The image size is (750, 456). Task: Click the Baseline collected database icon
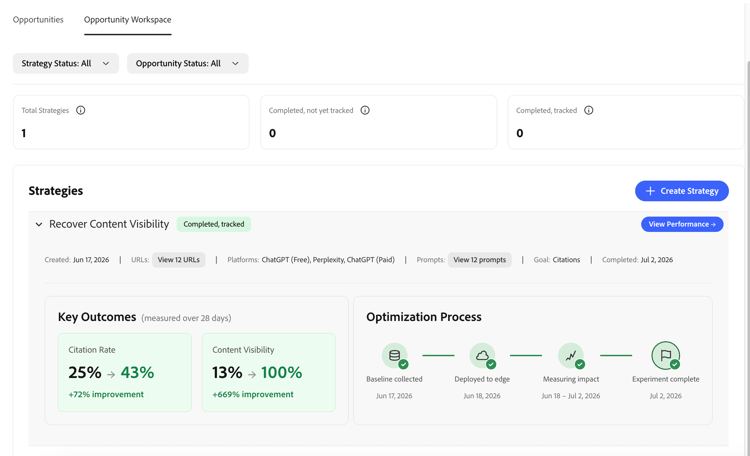point(395,356)
